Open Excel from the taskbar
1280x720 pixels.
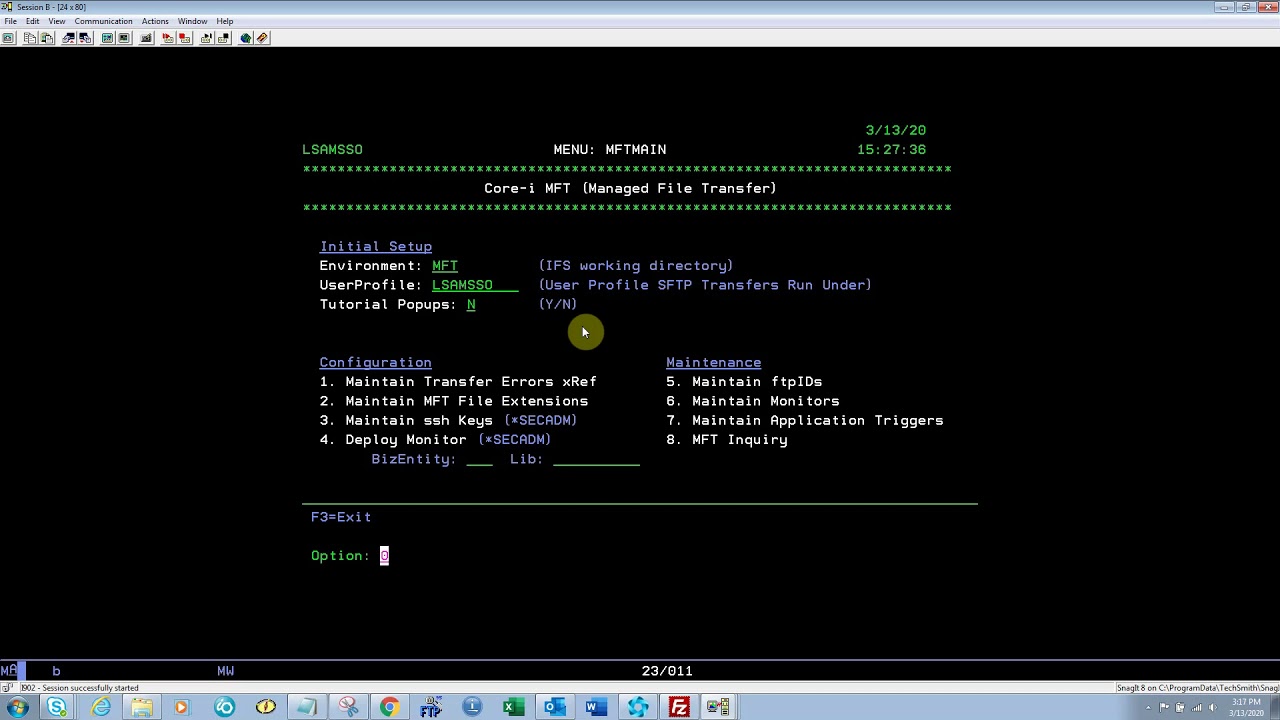pyautogui.click(x=513, y=708)
